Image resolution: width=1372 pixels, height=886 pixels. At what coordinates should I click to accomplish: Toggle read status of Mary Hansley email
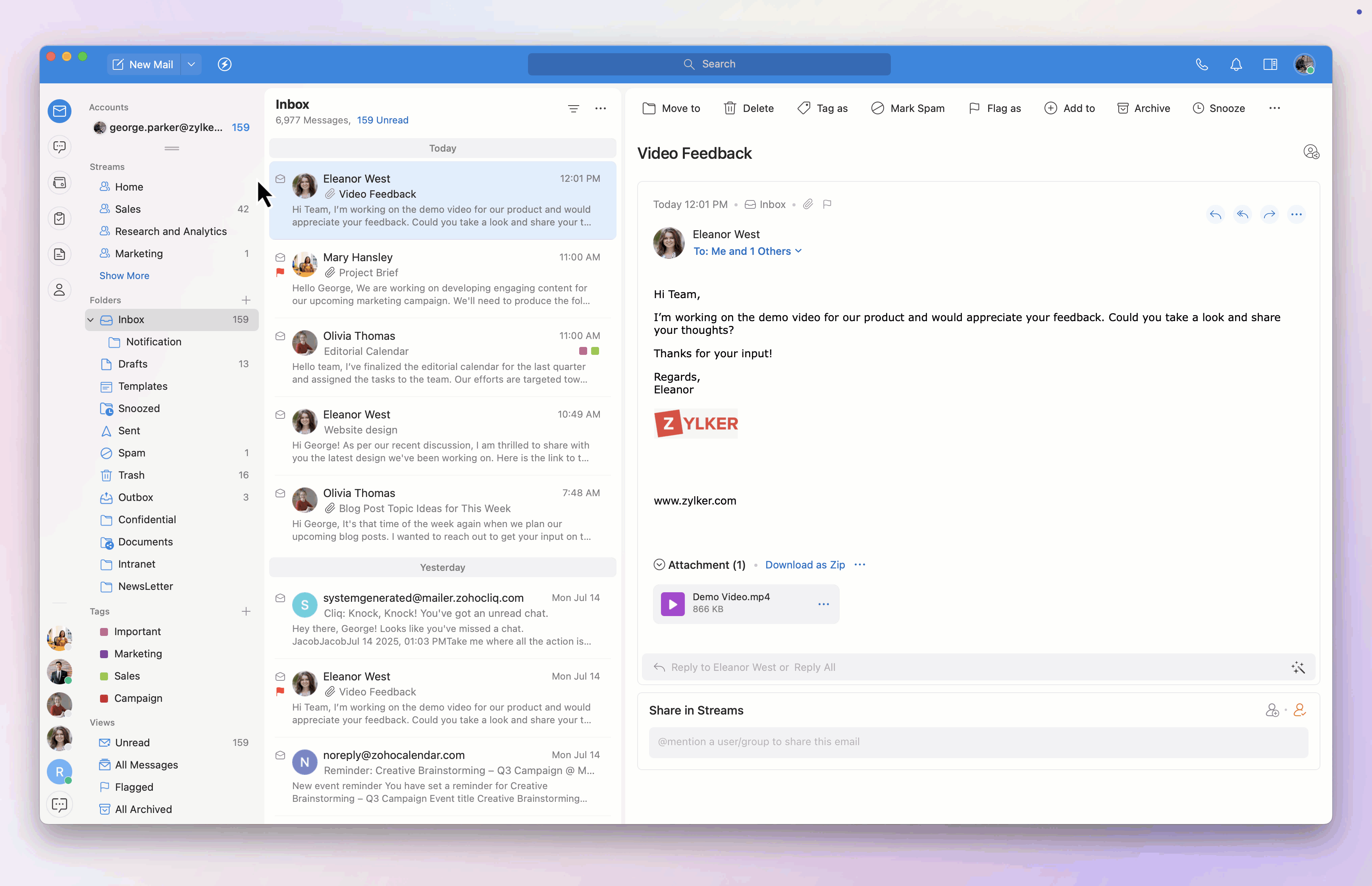(280, 257)
